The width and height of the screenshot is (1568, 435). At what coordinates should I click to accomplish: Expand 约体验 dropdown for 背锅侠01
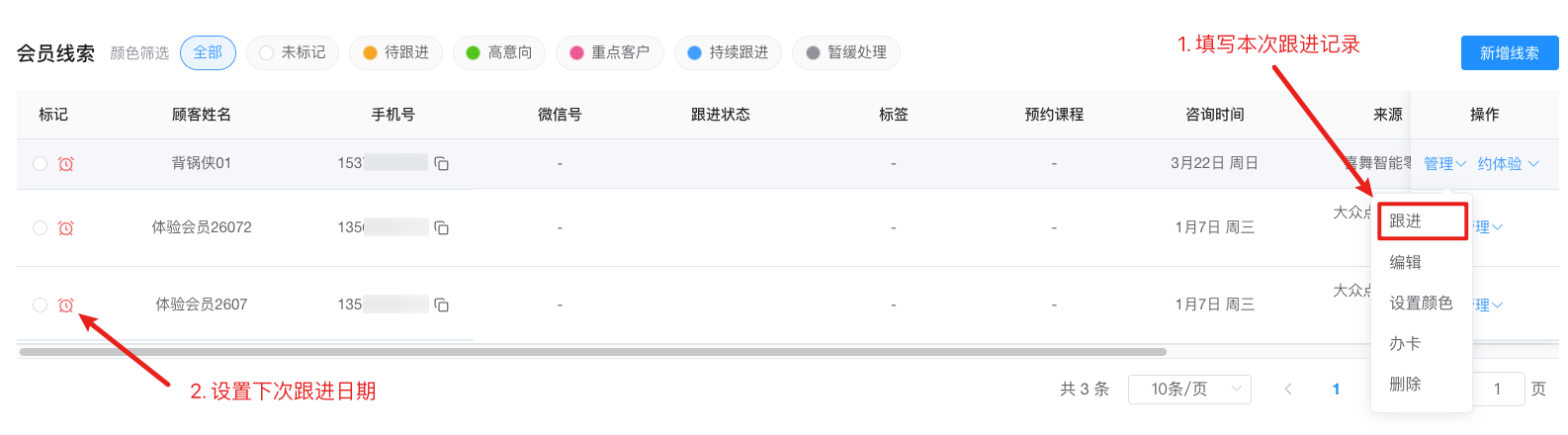pyautogui.click(x=1508, y=164)
